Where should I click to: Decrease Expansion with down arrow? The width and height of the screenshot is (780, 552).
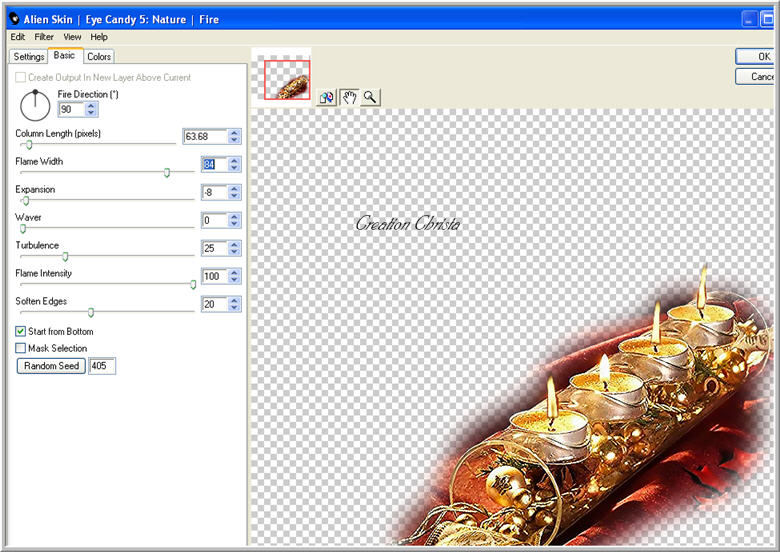pyautogui.click(x=234, y=195)
